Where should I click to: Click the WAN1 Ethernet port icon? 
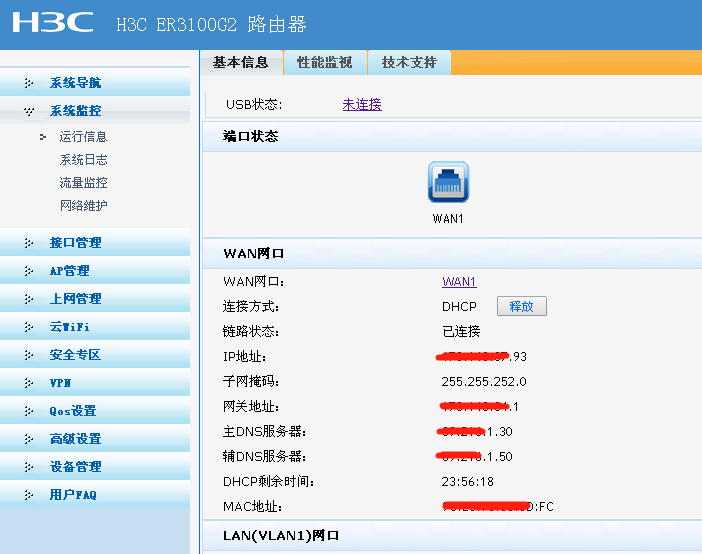(x=448, y=182)
